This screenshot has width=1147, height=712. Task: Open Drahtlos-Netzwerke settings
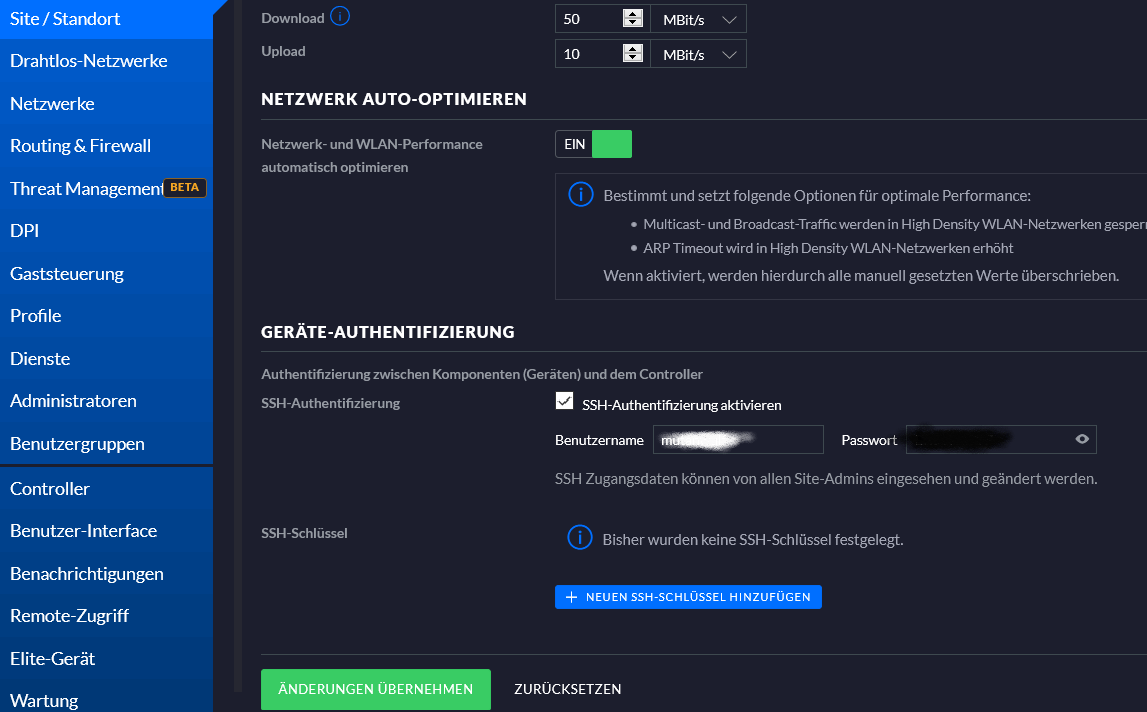click(89, 61)
